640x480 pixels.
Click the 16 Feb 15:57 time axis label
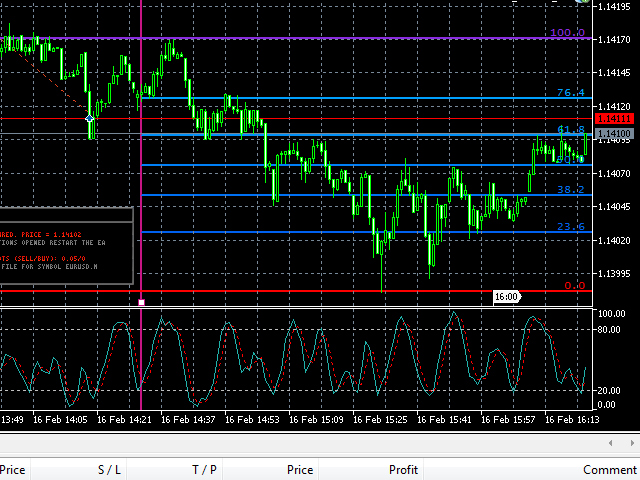point(508,420)
